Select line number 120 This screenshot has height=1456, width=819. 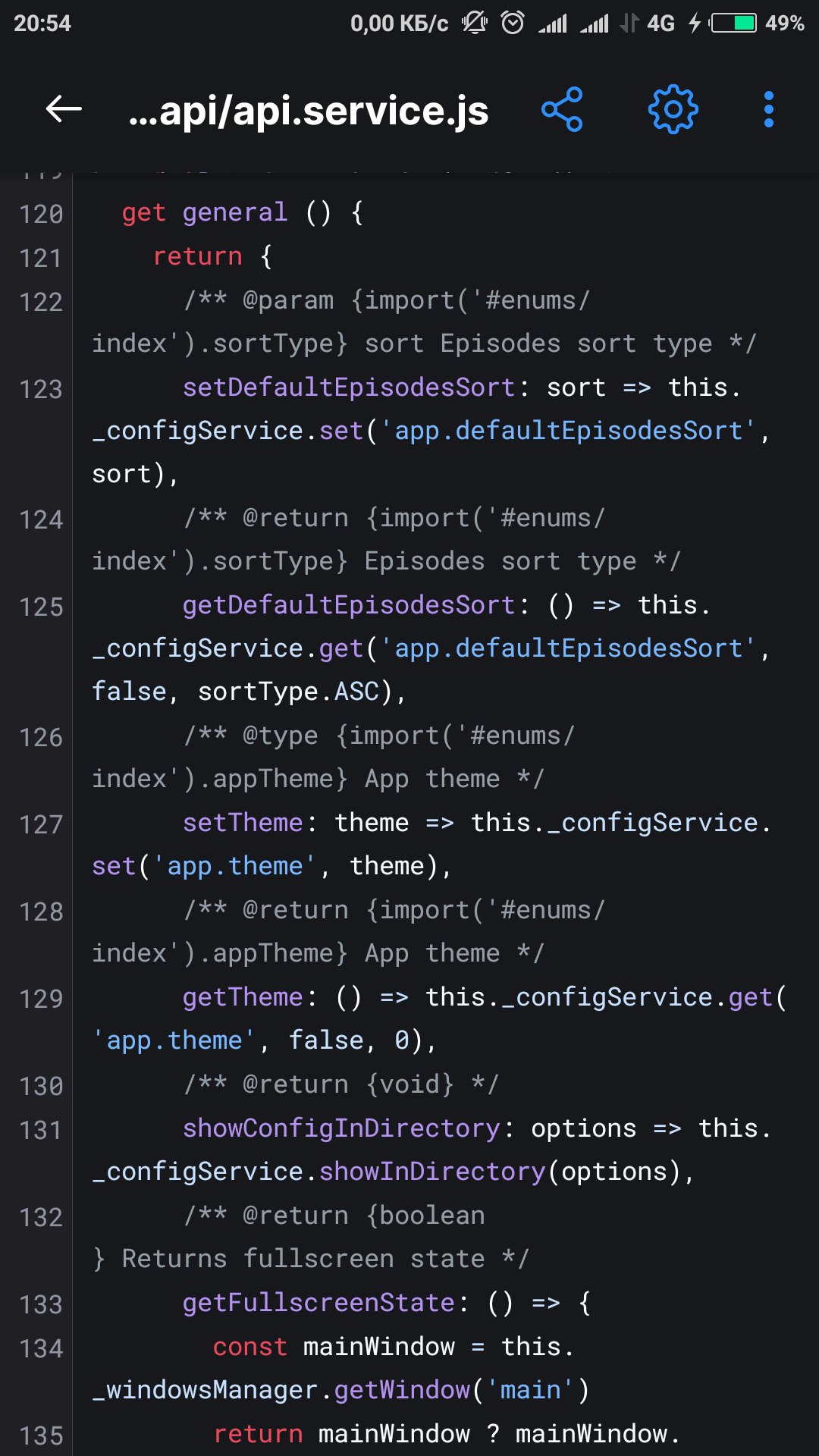[41, 215]
